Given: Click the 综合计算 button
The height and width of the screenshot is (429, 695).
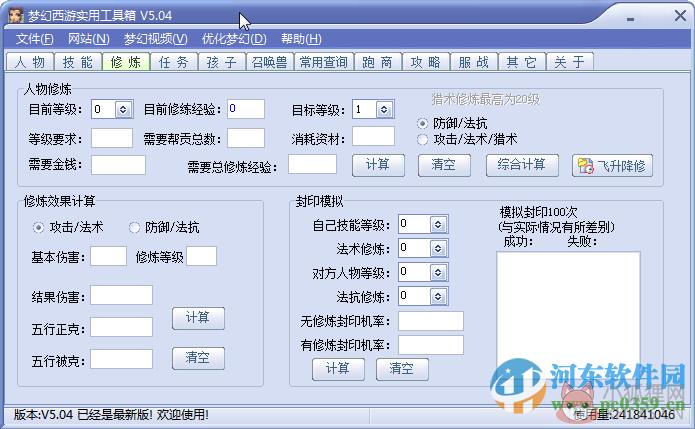Looking at the screenshot, I should [x=522, y=165].
